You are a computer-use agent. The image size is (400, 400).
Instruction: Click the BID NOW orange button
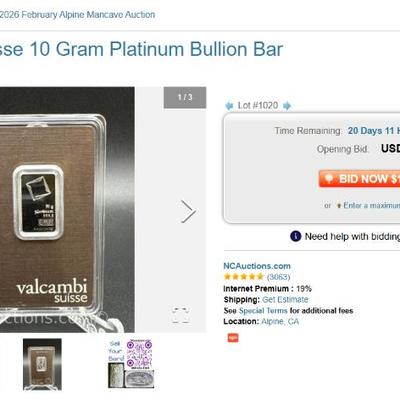359,179
